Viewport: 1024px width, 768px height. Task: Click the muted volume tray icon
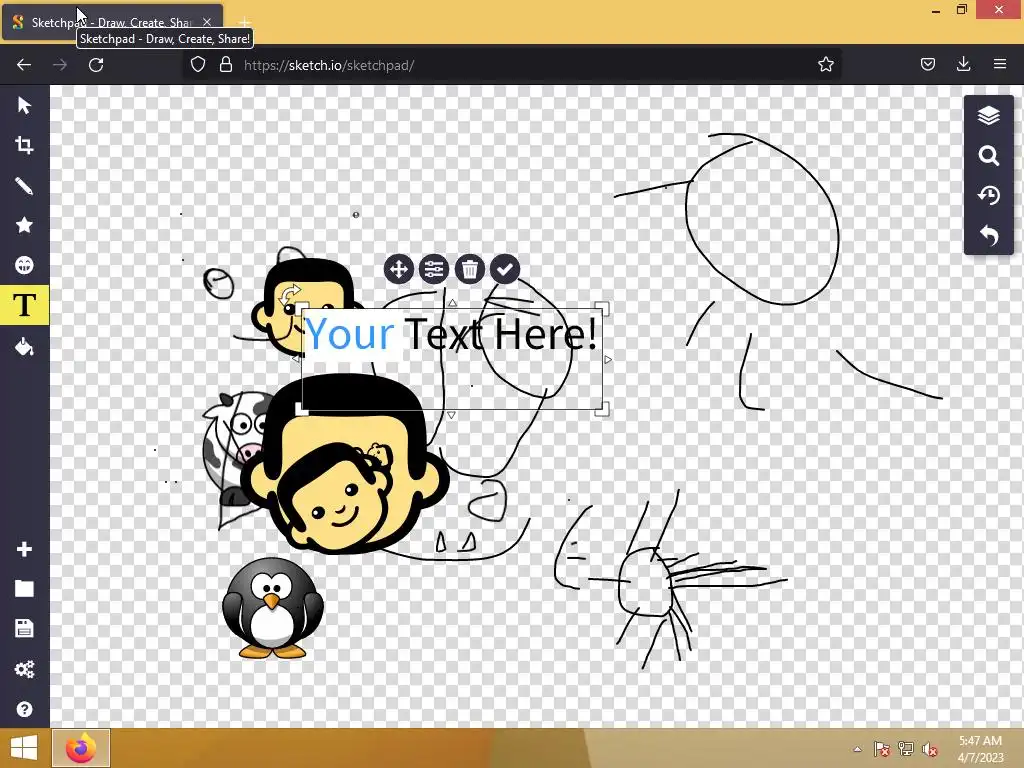pyautogui.click(x=930, y=749)
